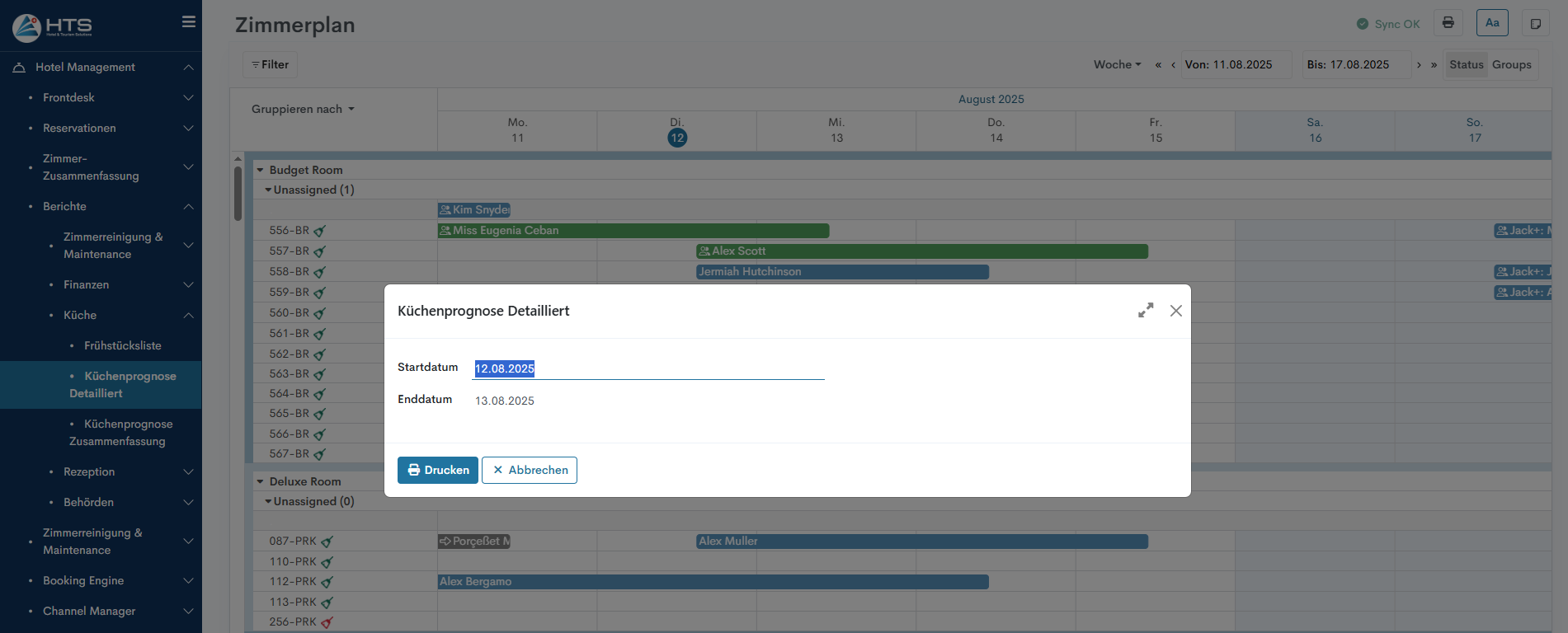Open the Gruppieren nach dropdown
Image resolution: width=1568 pixels, height=633 pixels.
[x=303, y=109]
